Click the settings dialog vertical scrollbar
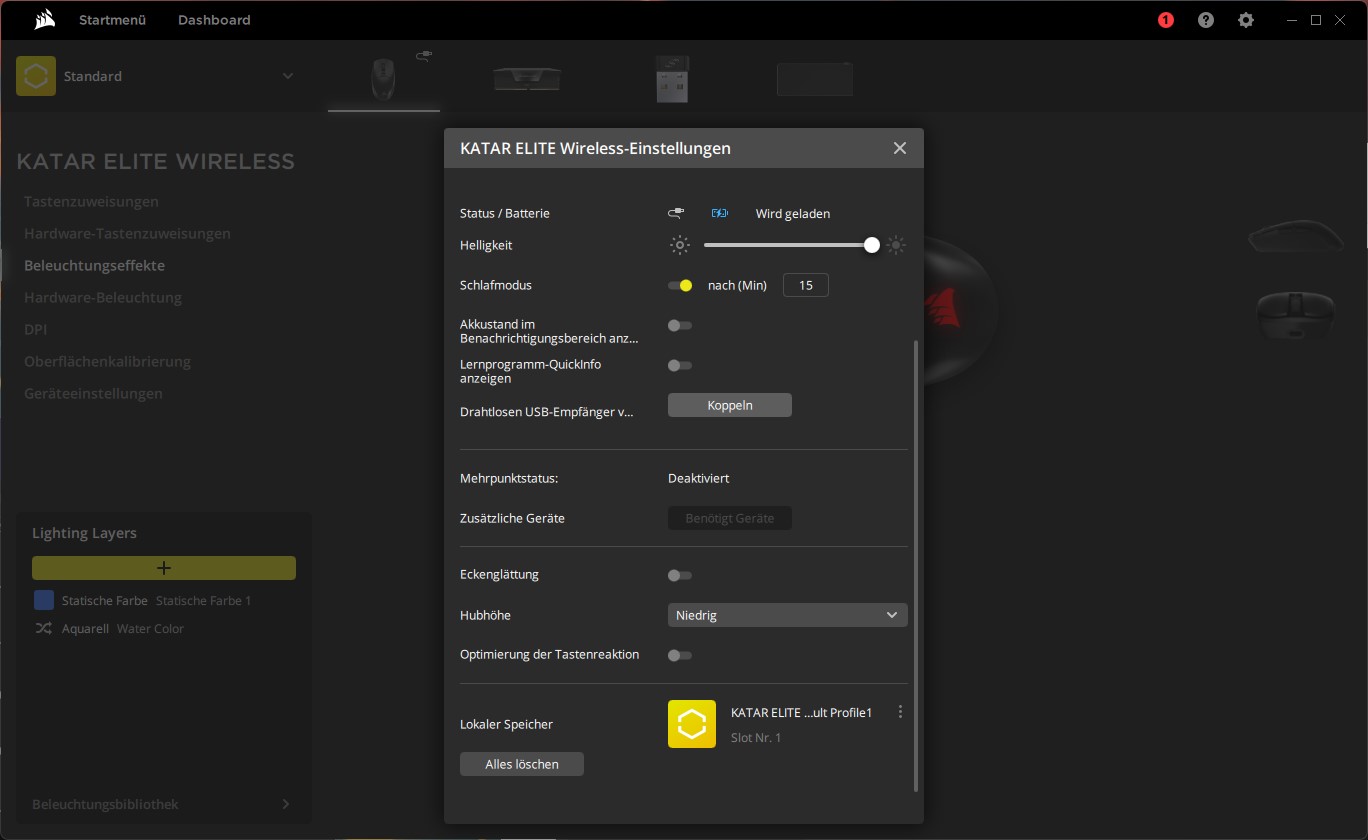The height and width of the screenshot is (840, 1368). click(915, 565)
